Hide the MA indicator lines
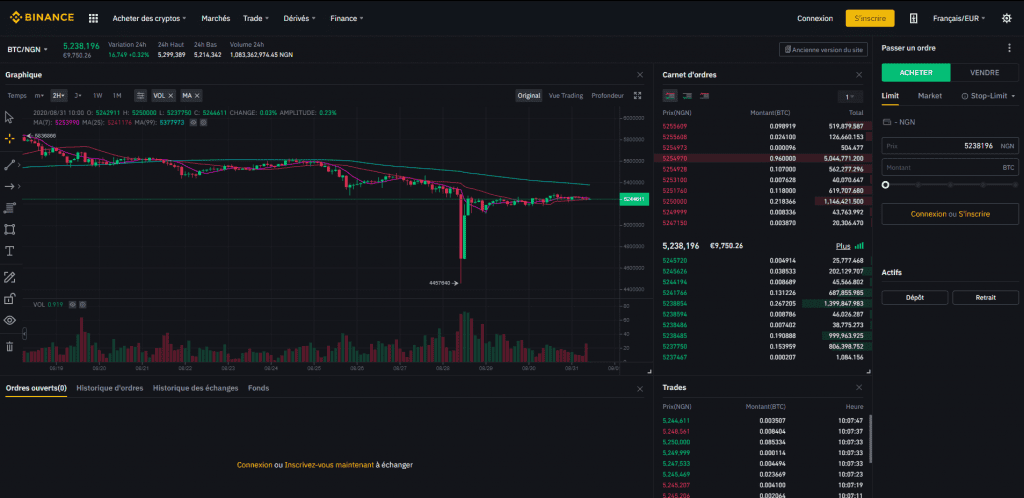 point(193,122)
